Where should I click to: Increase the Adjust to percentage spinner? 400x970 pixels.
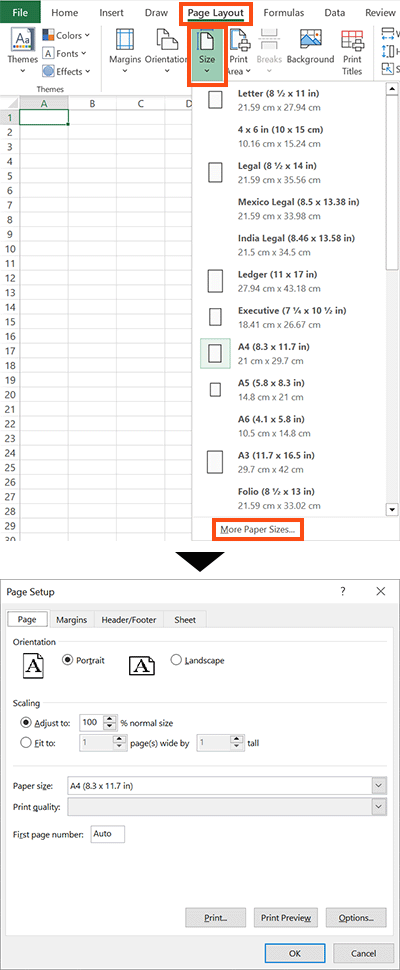110,718
